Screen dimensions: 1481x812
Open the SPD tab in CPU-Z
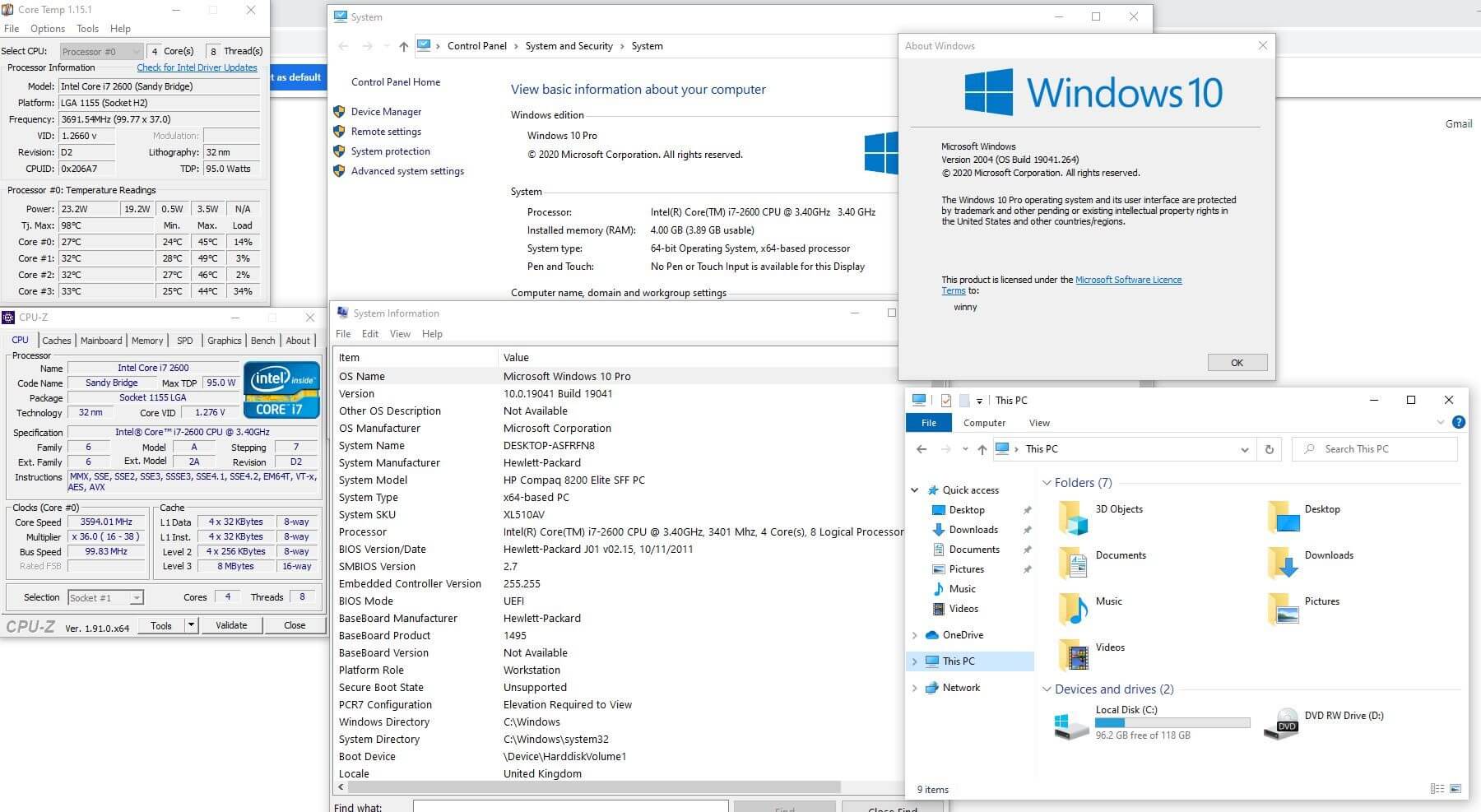[x=185, y=341]
